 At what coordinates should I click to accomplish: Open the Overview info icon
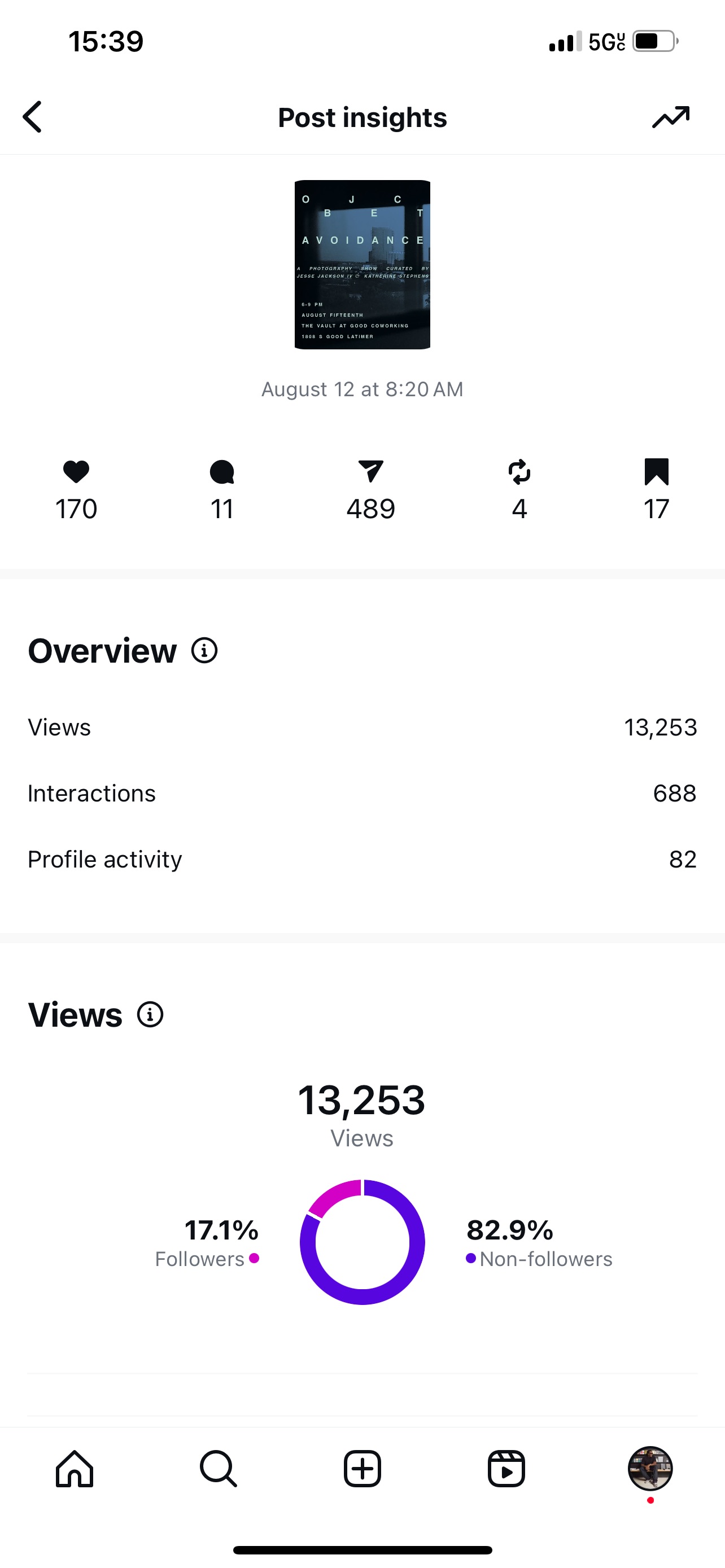204,650
